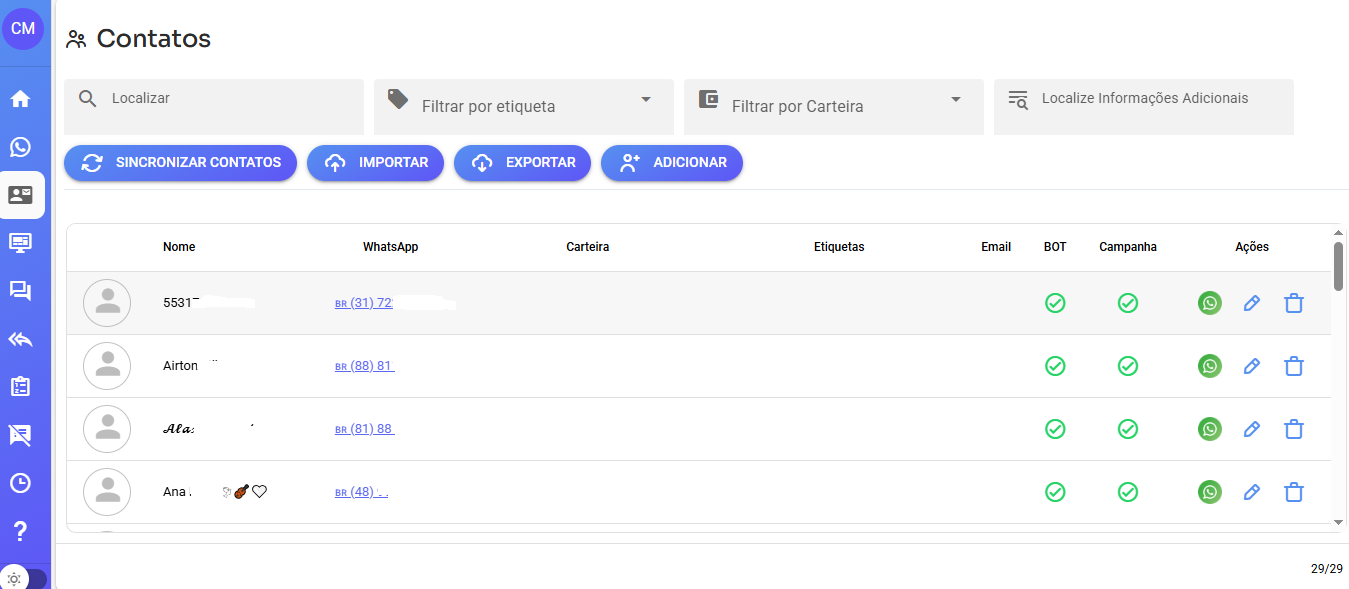This screenshot has height=589, width=1349.
Task: Edit the Ana contact with pencil icon
Action: (x=1251, y=492)
